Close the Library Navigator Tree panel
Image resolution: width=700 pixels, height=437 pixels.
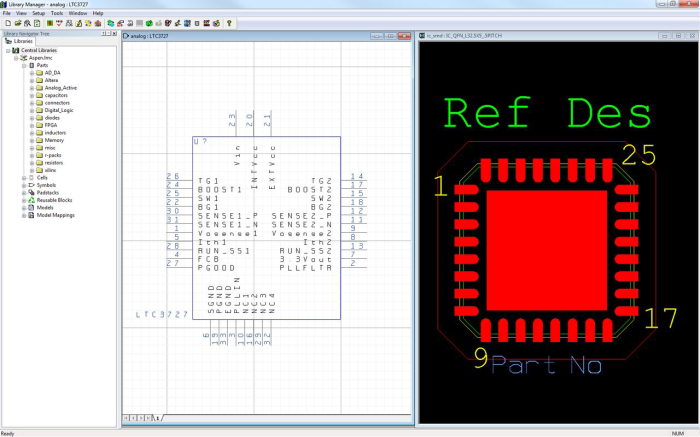[114, 33]
